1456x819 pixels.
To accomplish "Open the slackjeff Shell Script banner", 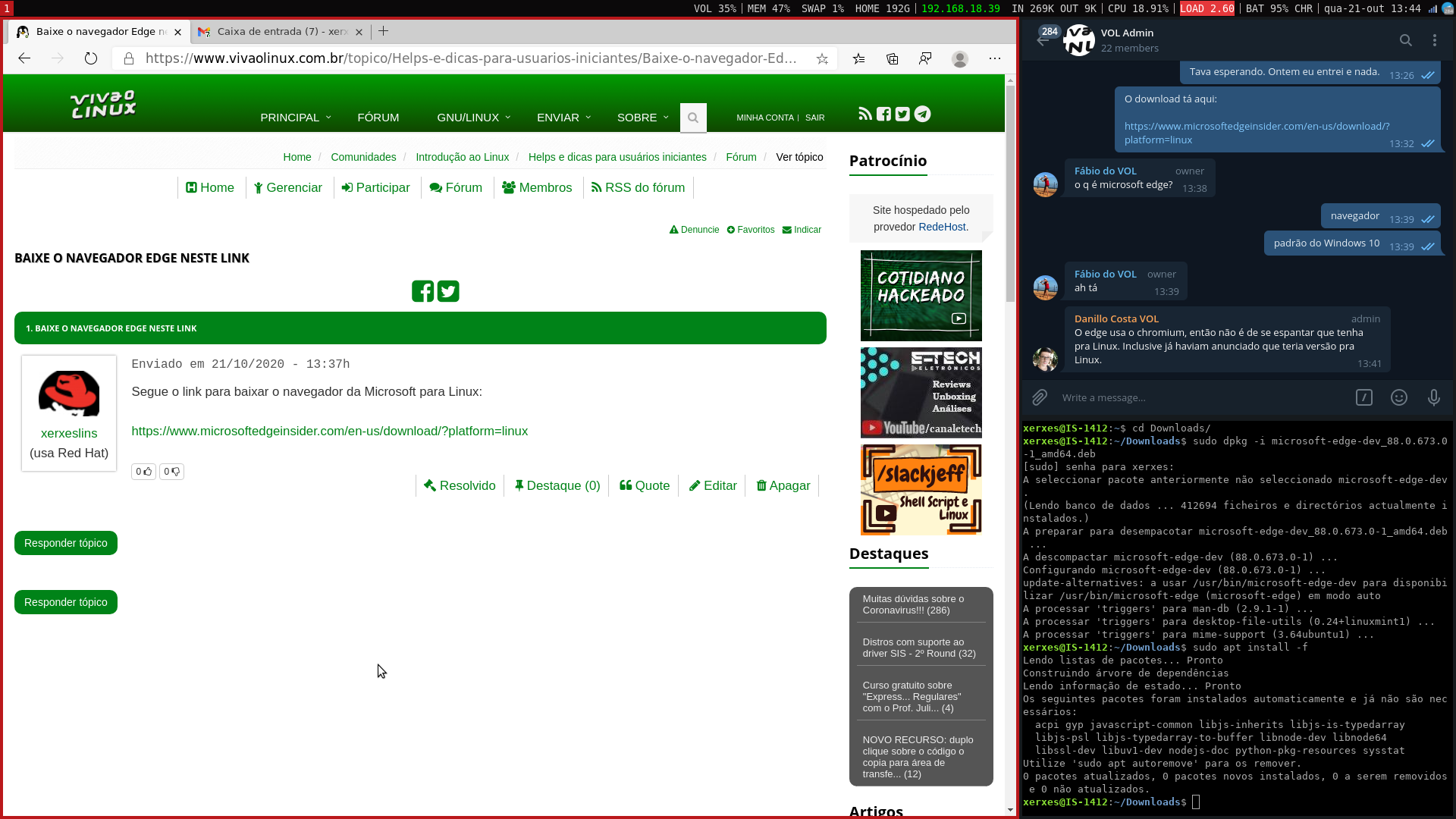I will point(921,490).
